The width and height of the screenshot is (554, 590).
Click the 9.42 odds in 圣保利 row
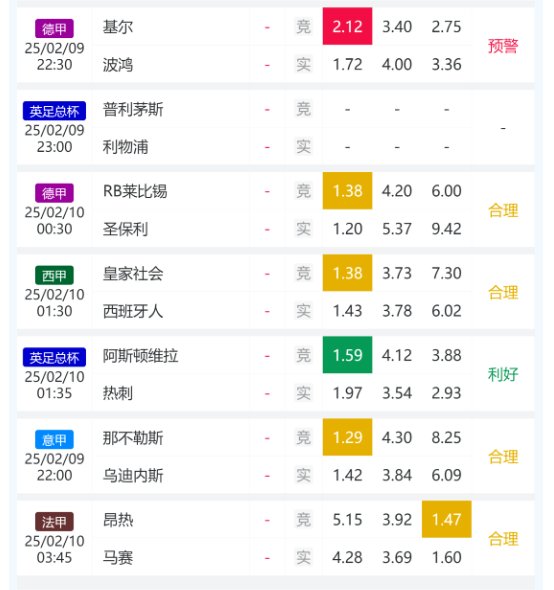point(446,229)
